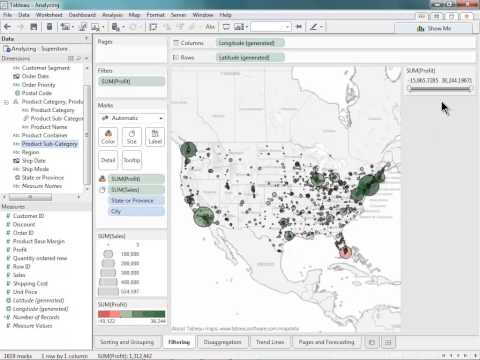Click the Longitude (generated) pill on Columns
The width and height of the screenshot is (480, 360).
250,43
